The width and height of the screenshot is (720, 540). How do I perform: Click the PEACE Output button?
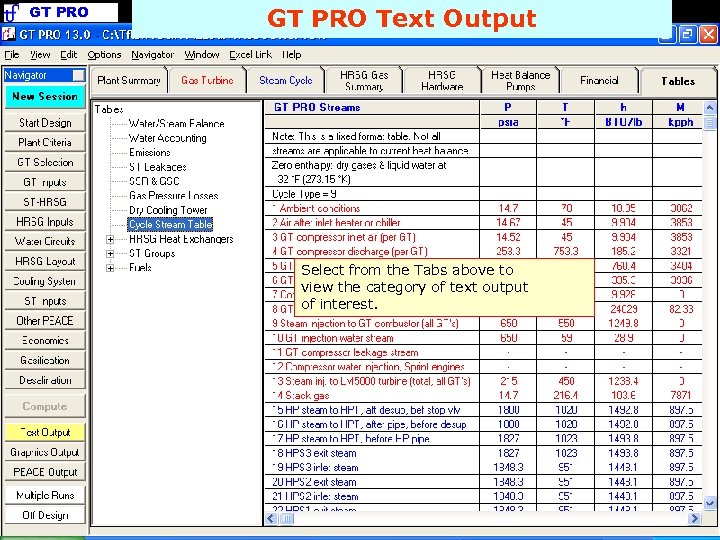pos(45,472)
